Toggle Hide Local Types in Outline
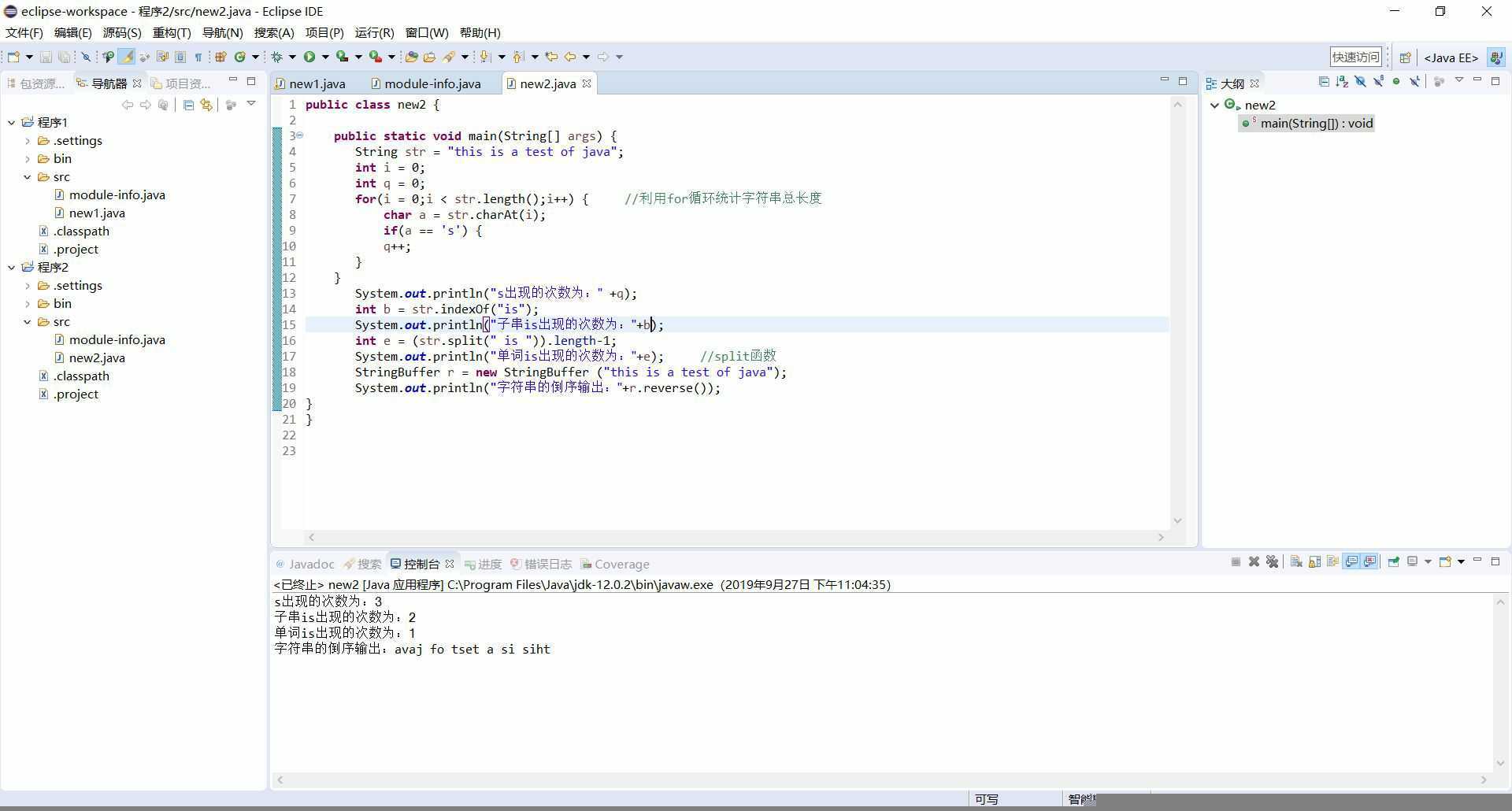1512x811 pixels. [1415, 81]
